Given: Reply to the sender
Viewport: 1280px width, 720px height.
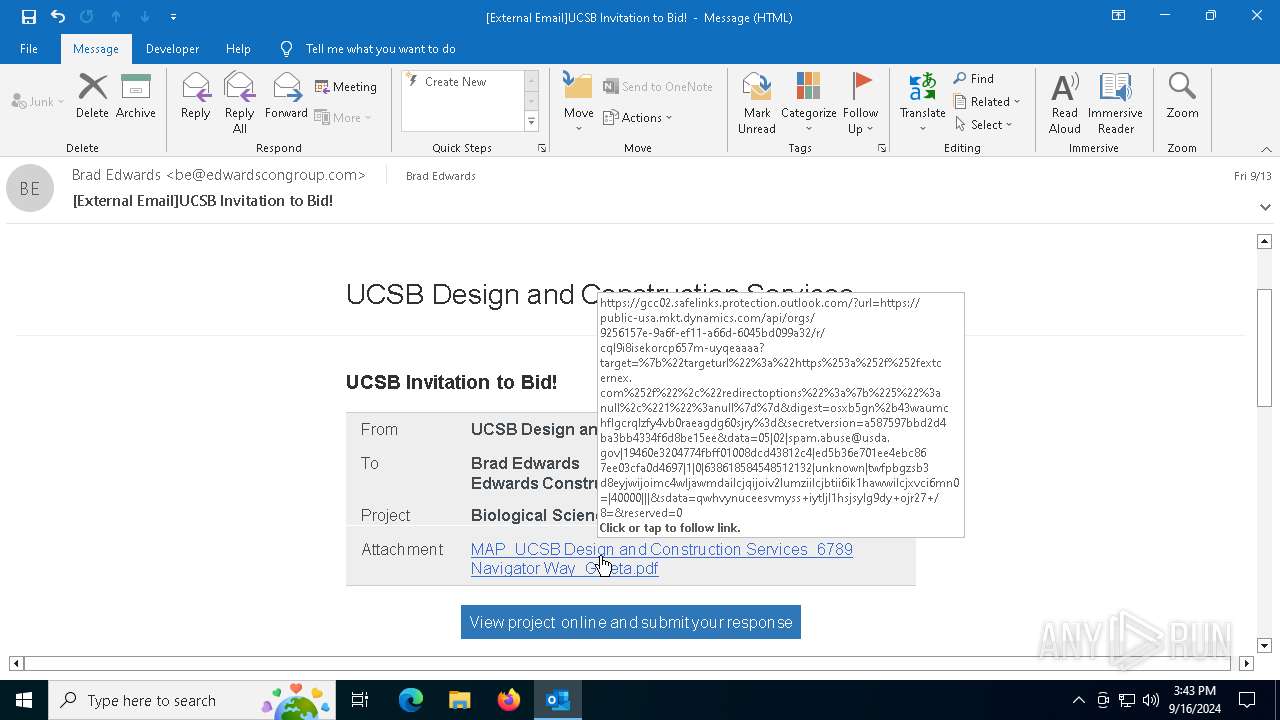Looking at the screenshot, I should (196, 97).
